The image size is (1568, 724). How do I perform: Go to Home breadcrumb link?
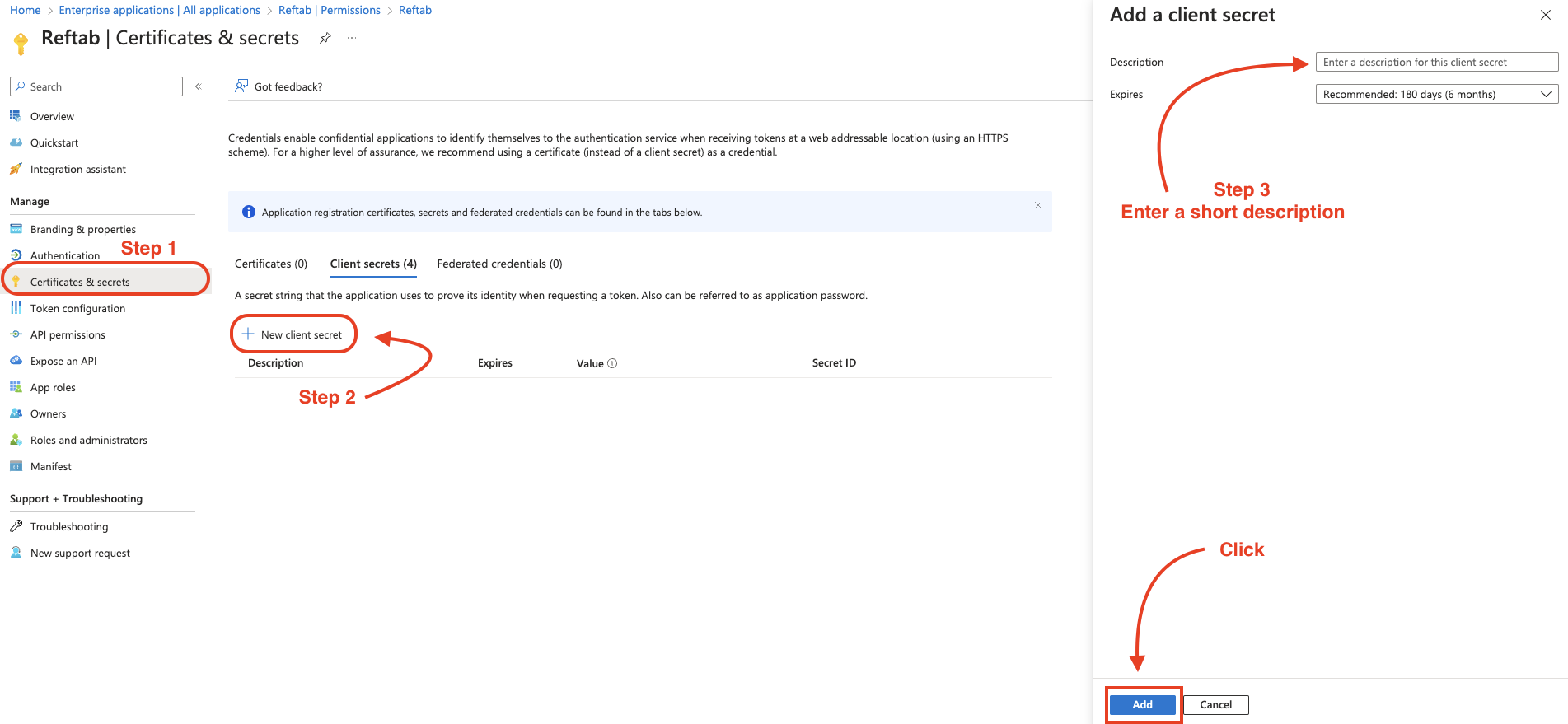tap(26, 10)
